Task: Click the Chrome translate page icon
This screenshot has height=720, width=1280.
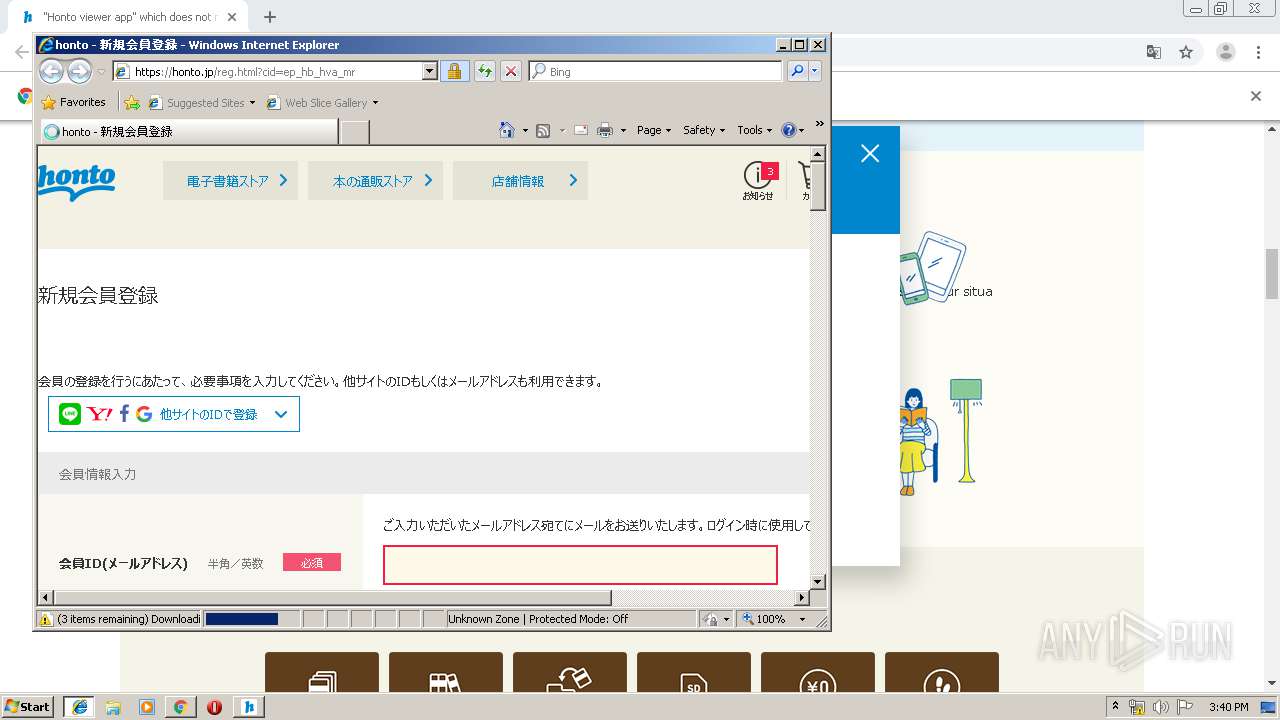Action: click(x=1154, y=52)
